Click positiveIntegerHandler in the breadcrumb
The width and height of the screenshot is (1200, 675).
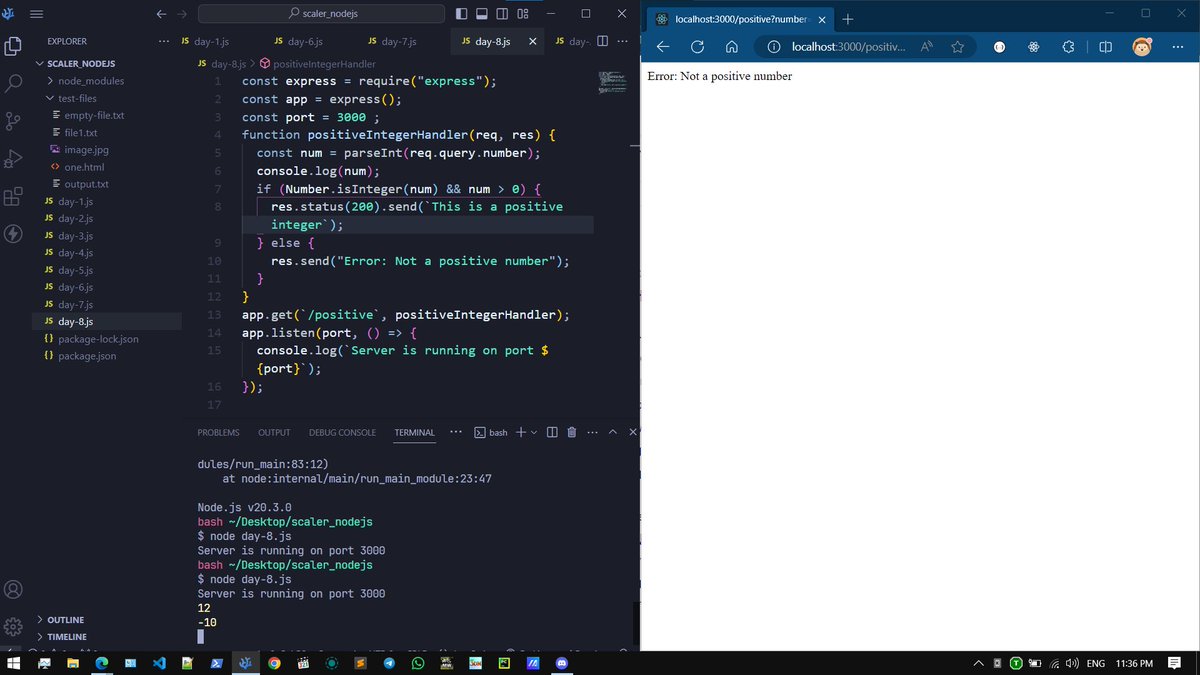(325, 64)
